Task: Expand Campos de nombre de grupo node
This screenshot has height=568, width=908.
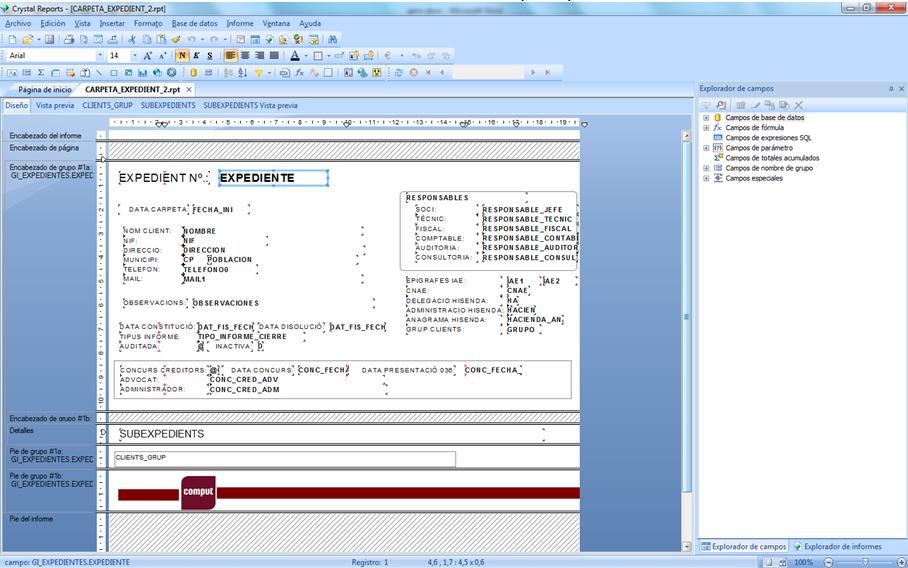Action: click(x=706, y=168)
